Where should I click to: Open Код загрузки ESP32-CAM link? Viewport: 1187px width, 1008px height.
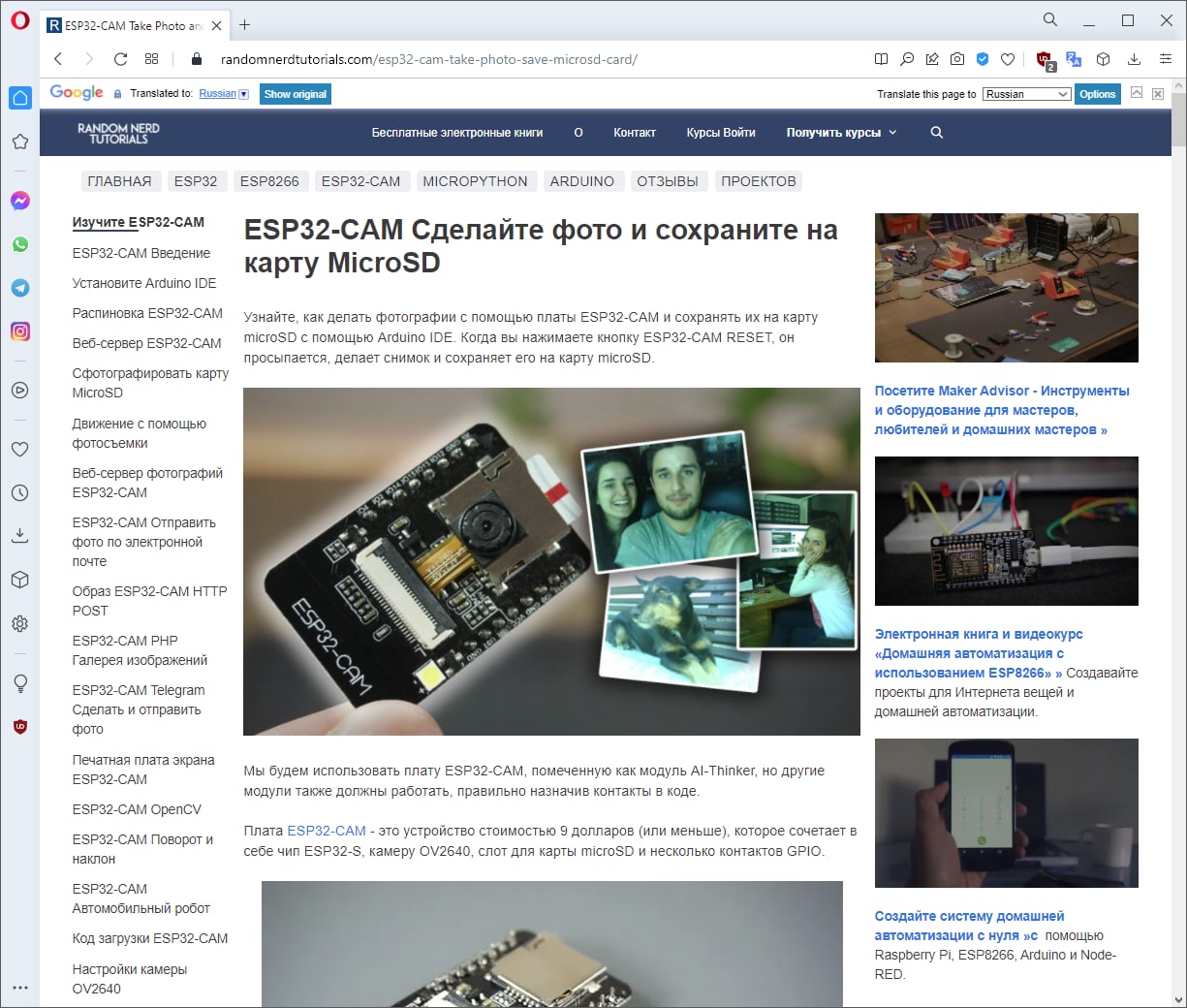(150, 938)
